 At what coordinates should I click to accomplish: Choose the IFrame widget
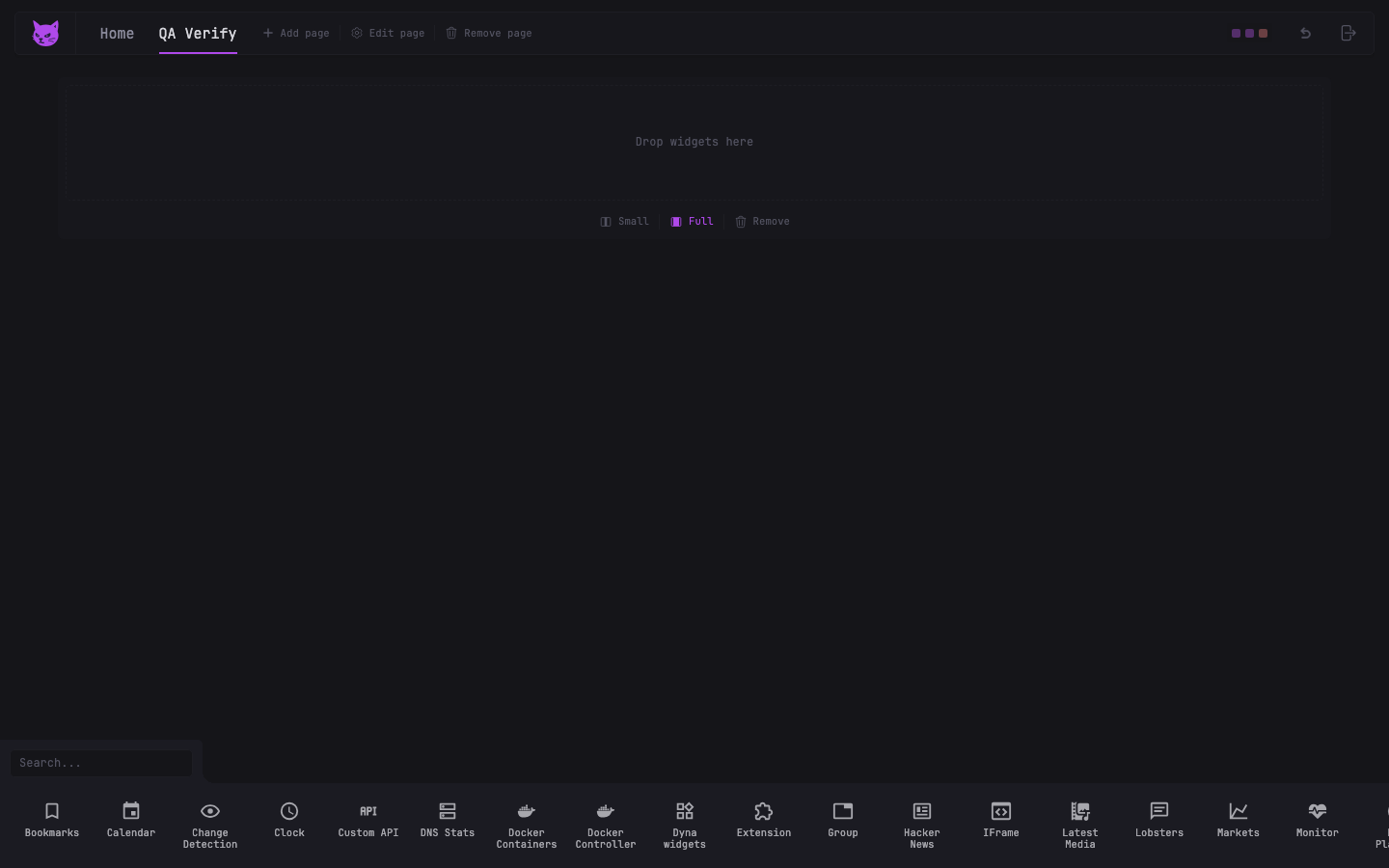1001,820
